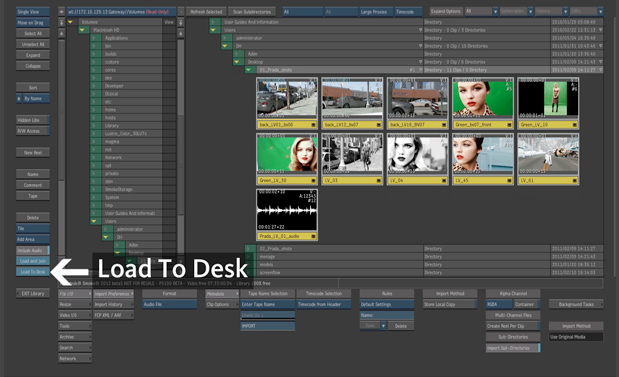This screenshot has width=619, height=377.
Task: Open Import Preferences submenu
Action: click(113, 294)
